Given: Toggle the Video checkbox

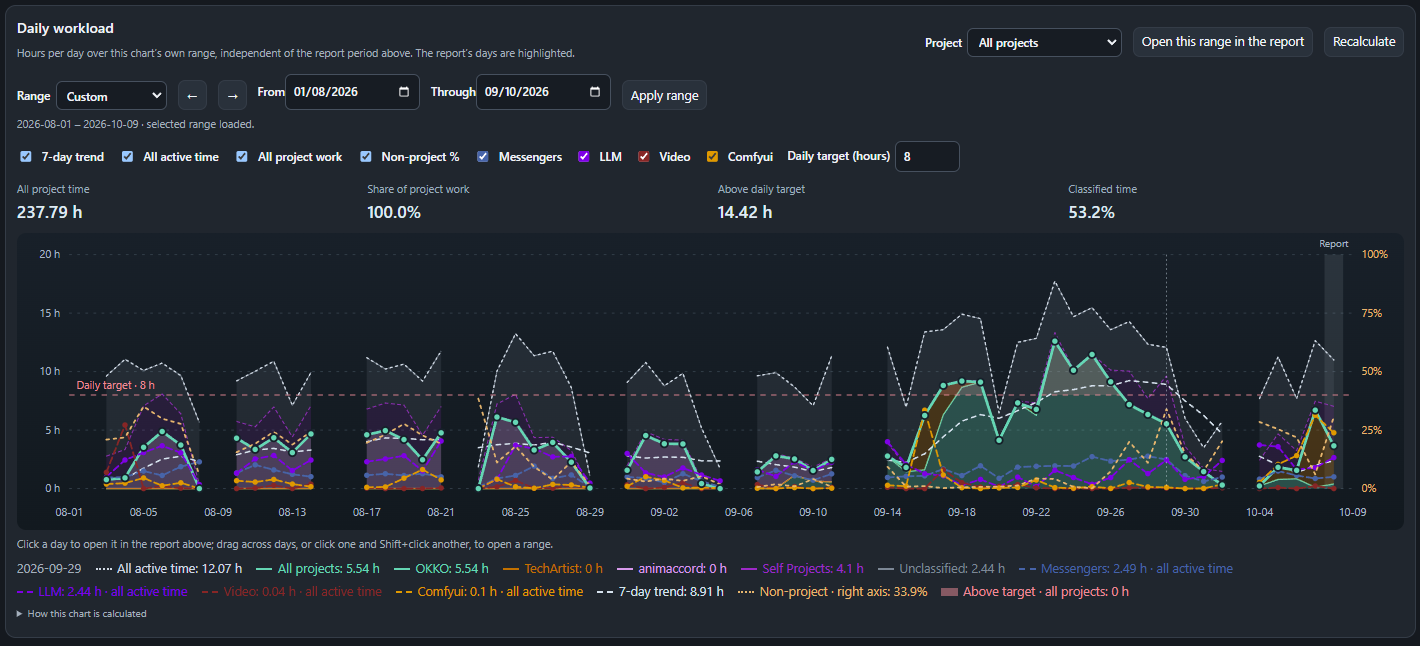Looking at the screenshot, I should [644, 156].
